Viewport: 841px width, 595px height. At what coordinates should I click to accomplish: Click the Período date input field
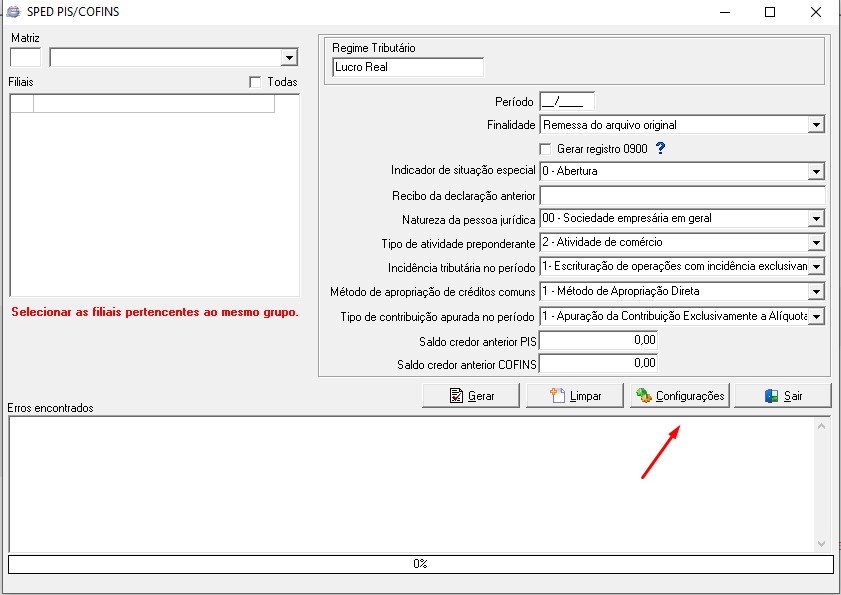pos(567,101)
